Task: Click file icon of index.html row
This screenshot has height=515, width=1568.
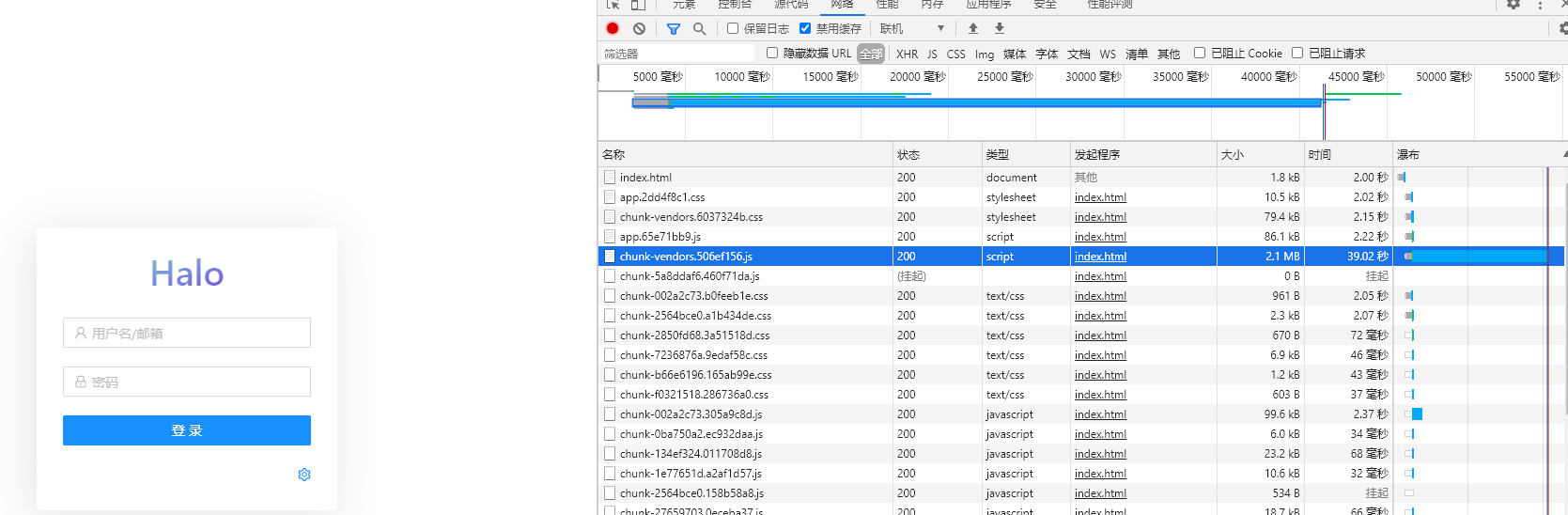Action: [610, 177]
